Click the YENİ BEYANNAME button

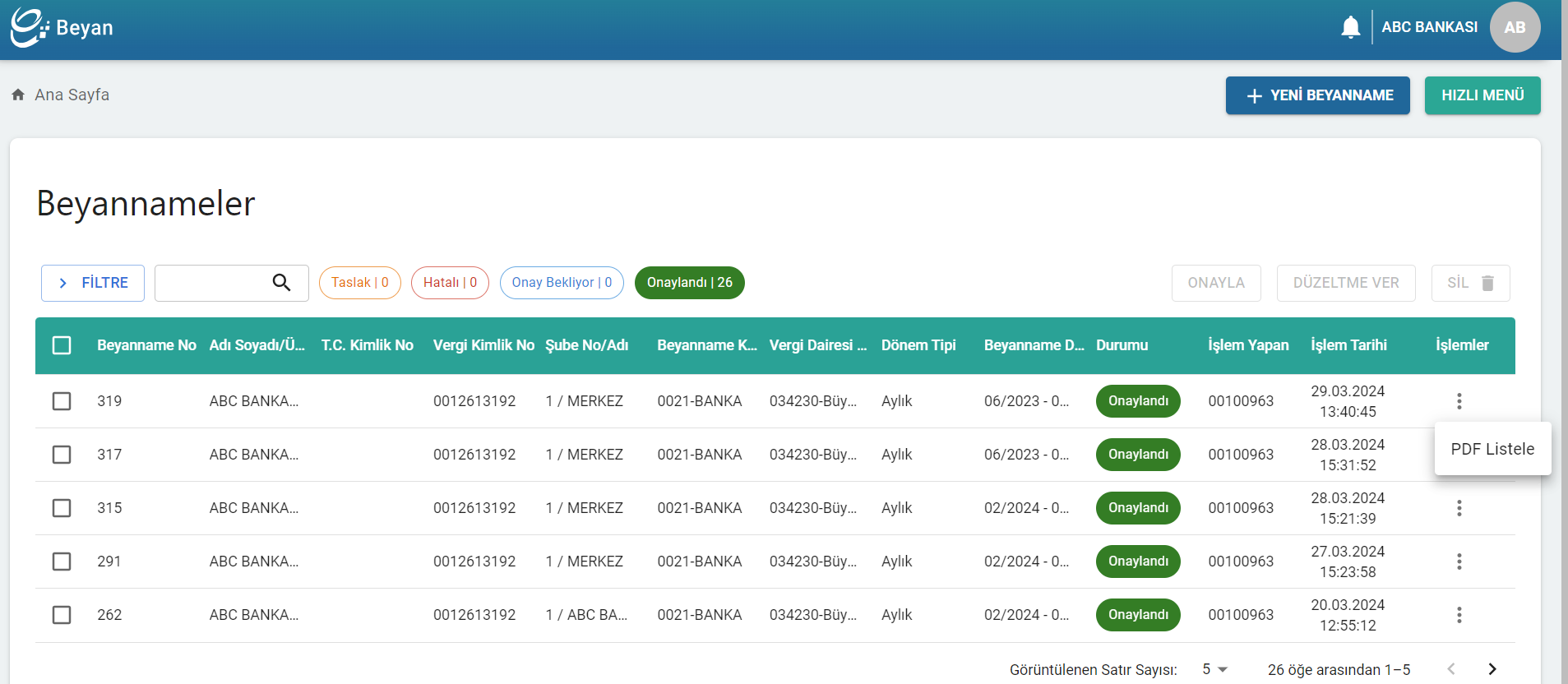click(1317, 95)
